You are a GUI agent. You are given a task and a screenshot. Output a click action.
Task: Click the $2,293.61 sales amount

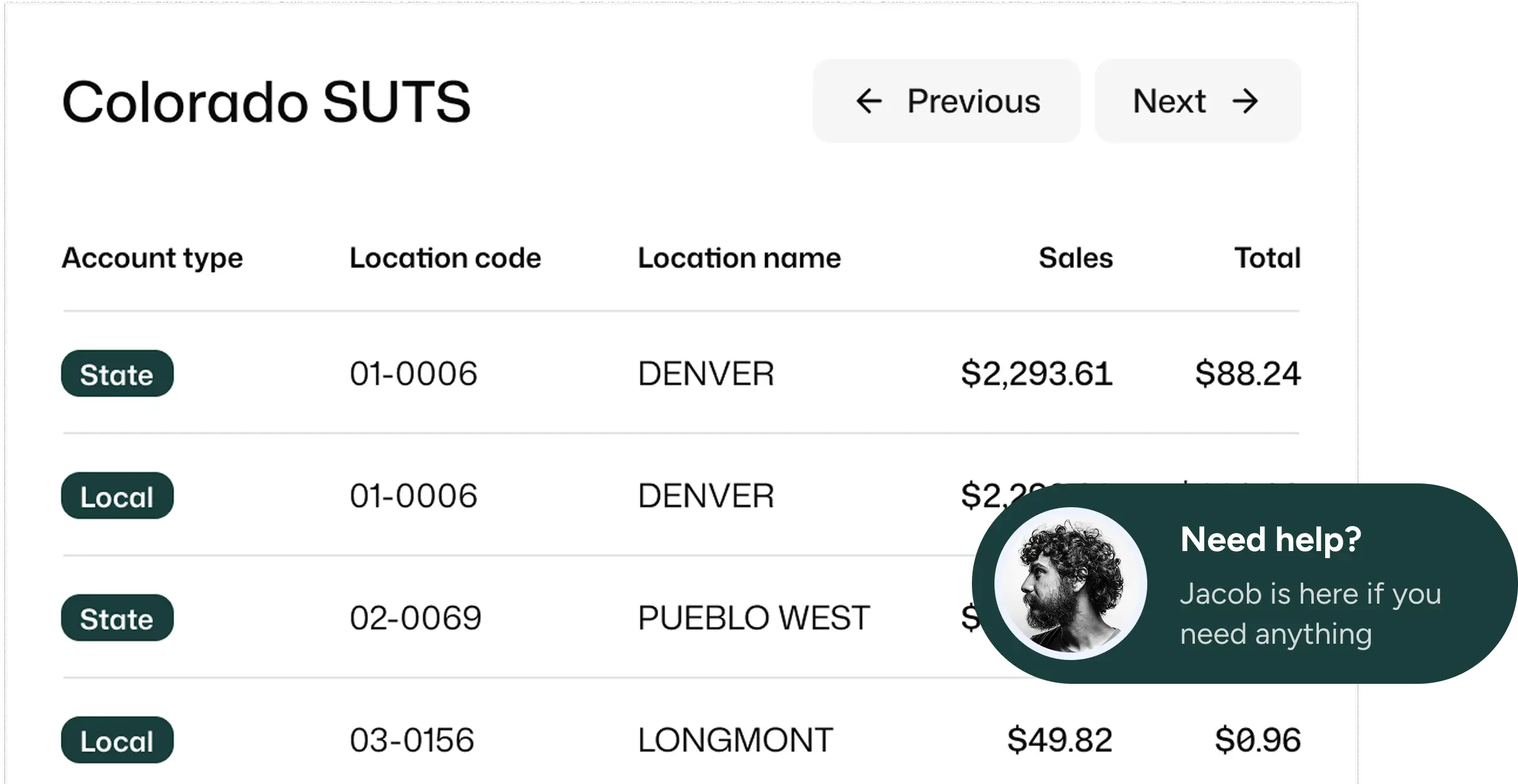pos(1036,374)
